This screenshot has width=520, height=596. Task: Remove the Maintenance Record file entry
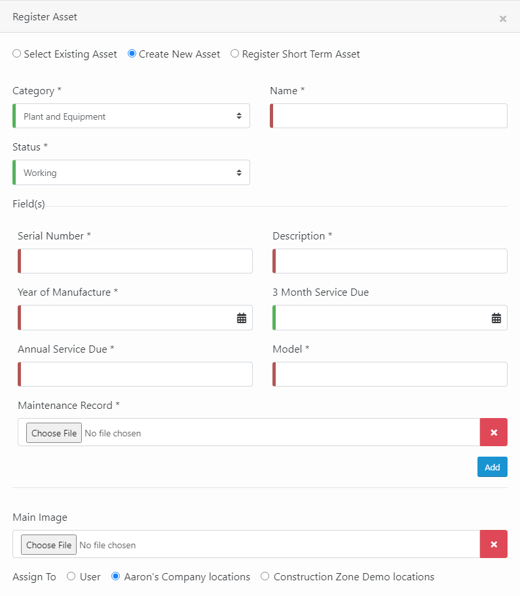[493, 432]
